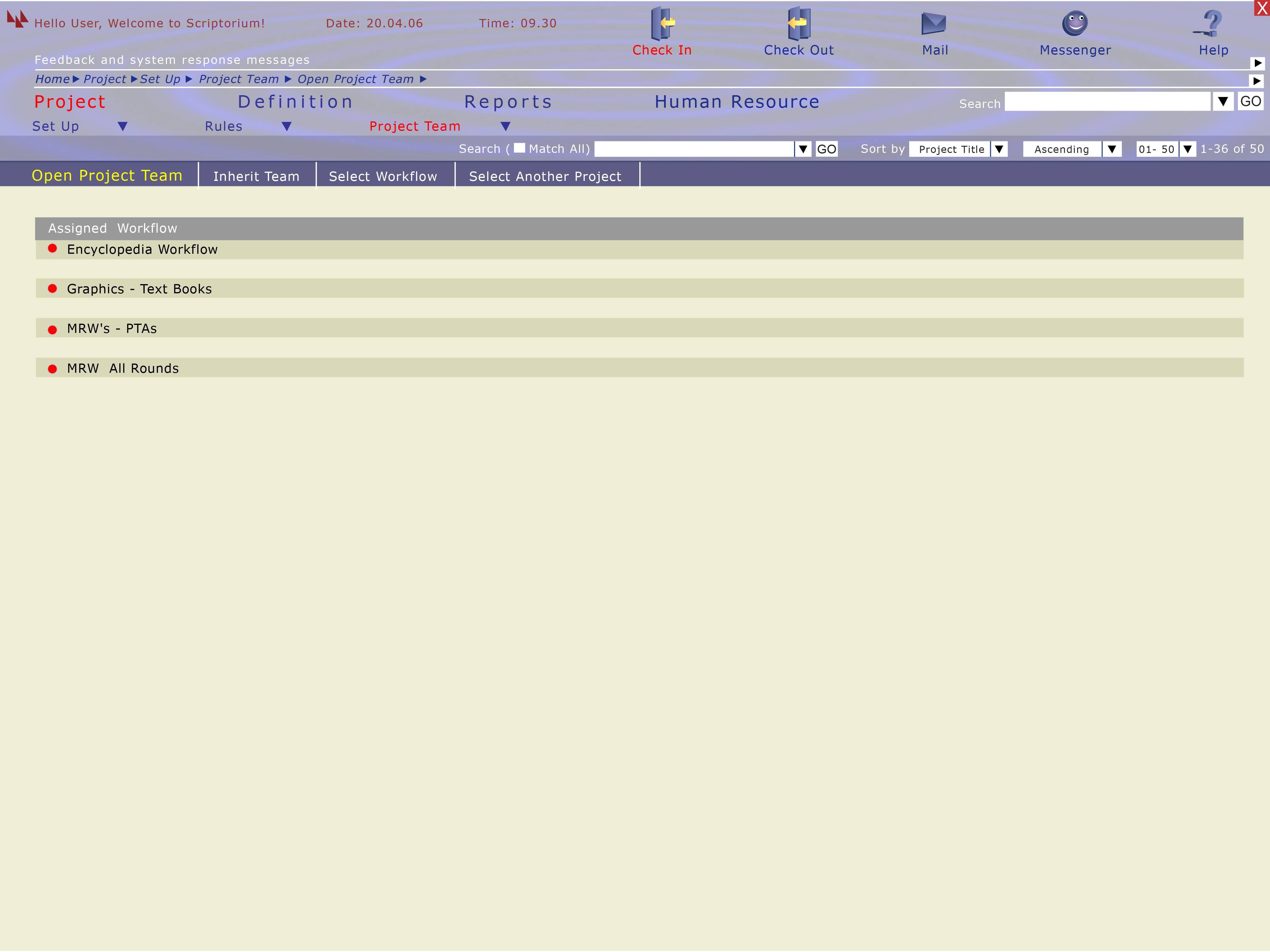Toggle the Match All checkbox
Image resolution: width=1270 pixels, height=952 pixels.
click(519, 148)
